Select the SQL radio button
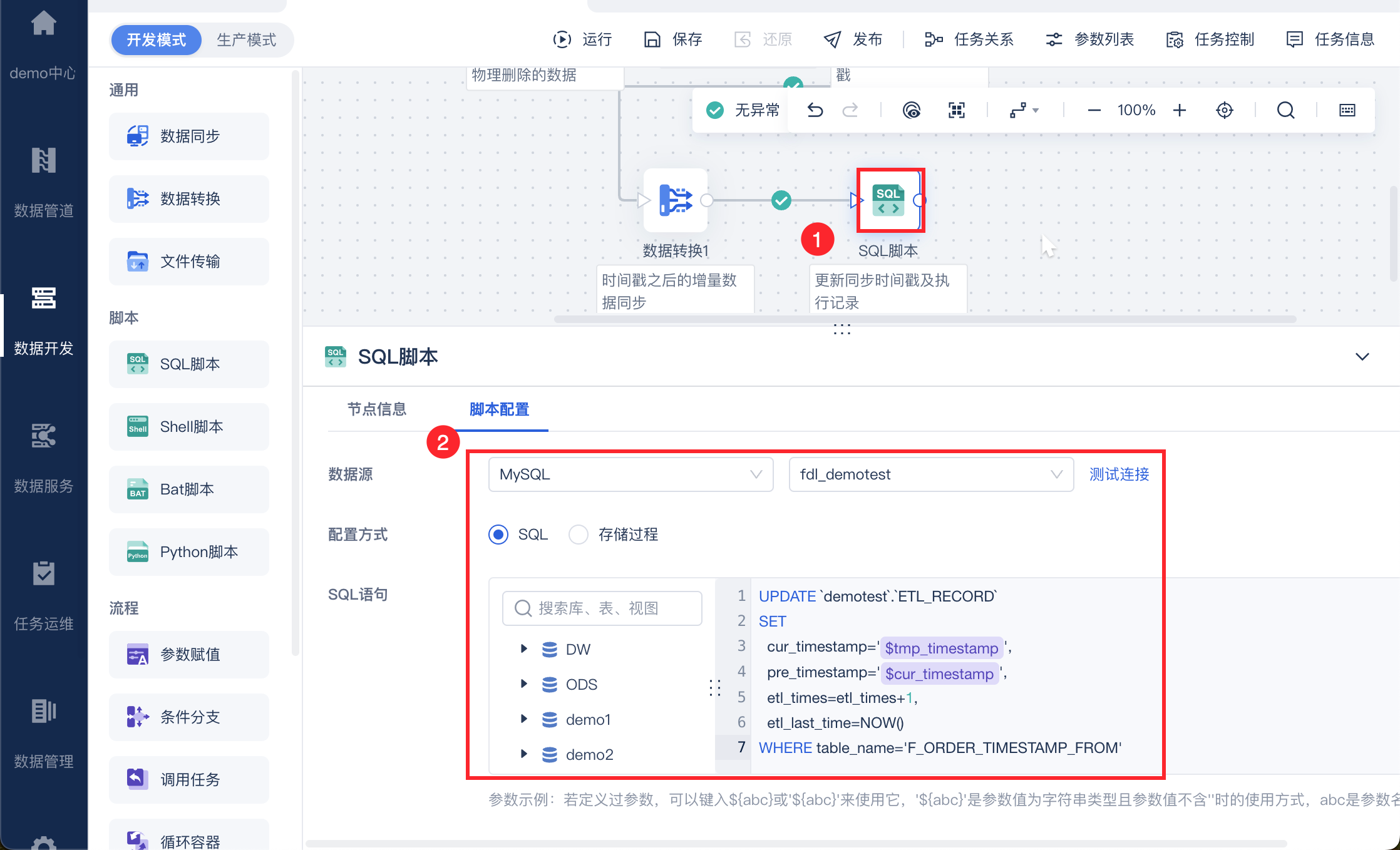Screen dimensions: 1400x850 [498, 535]
